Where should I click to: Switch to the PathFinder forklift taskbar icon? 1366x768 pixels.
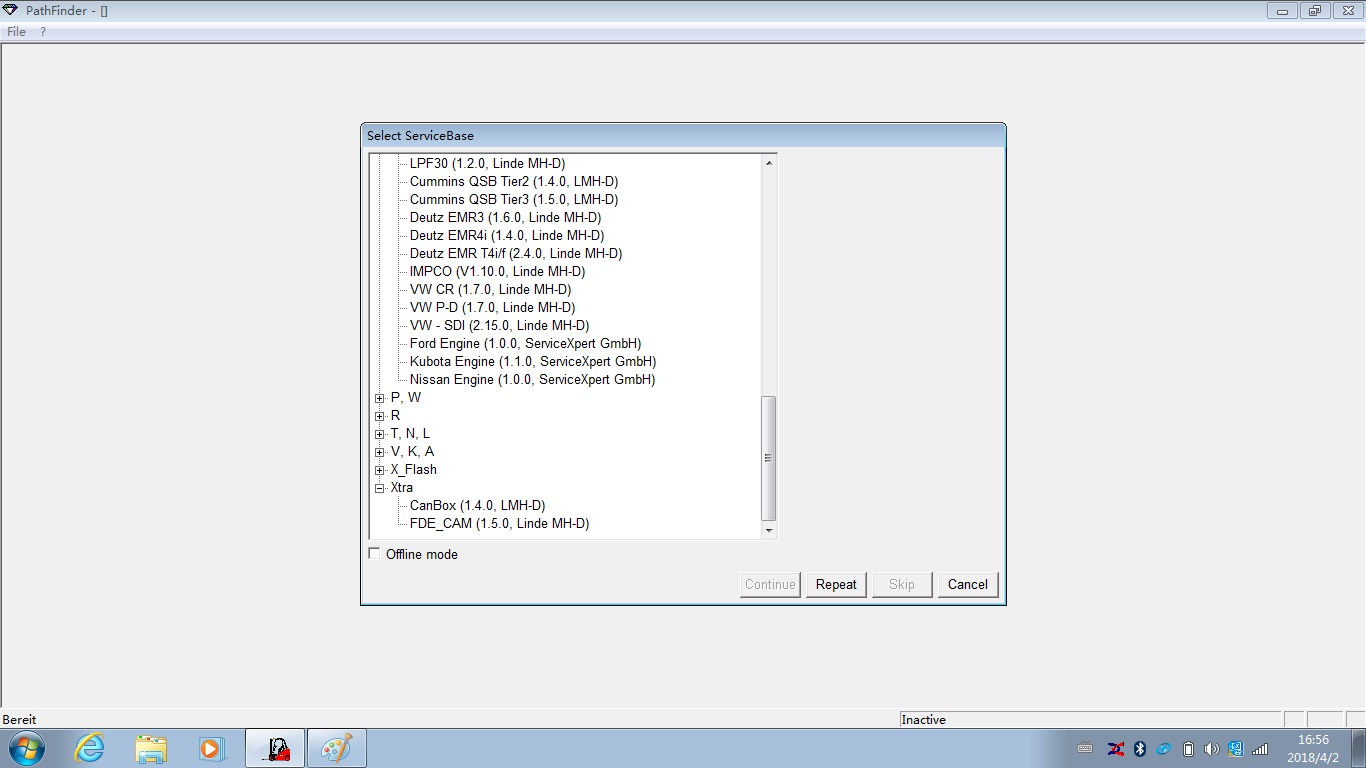pos(275,748)
